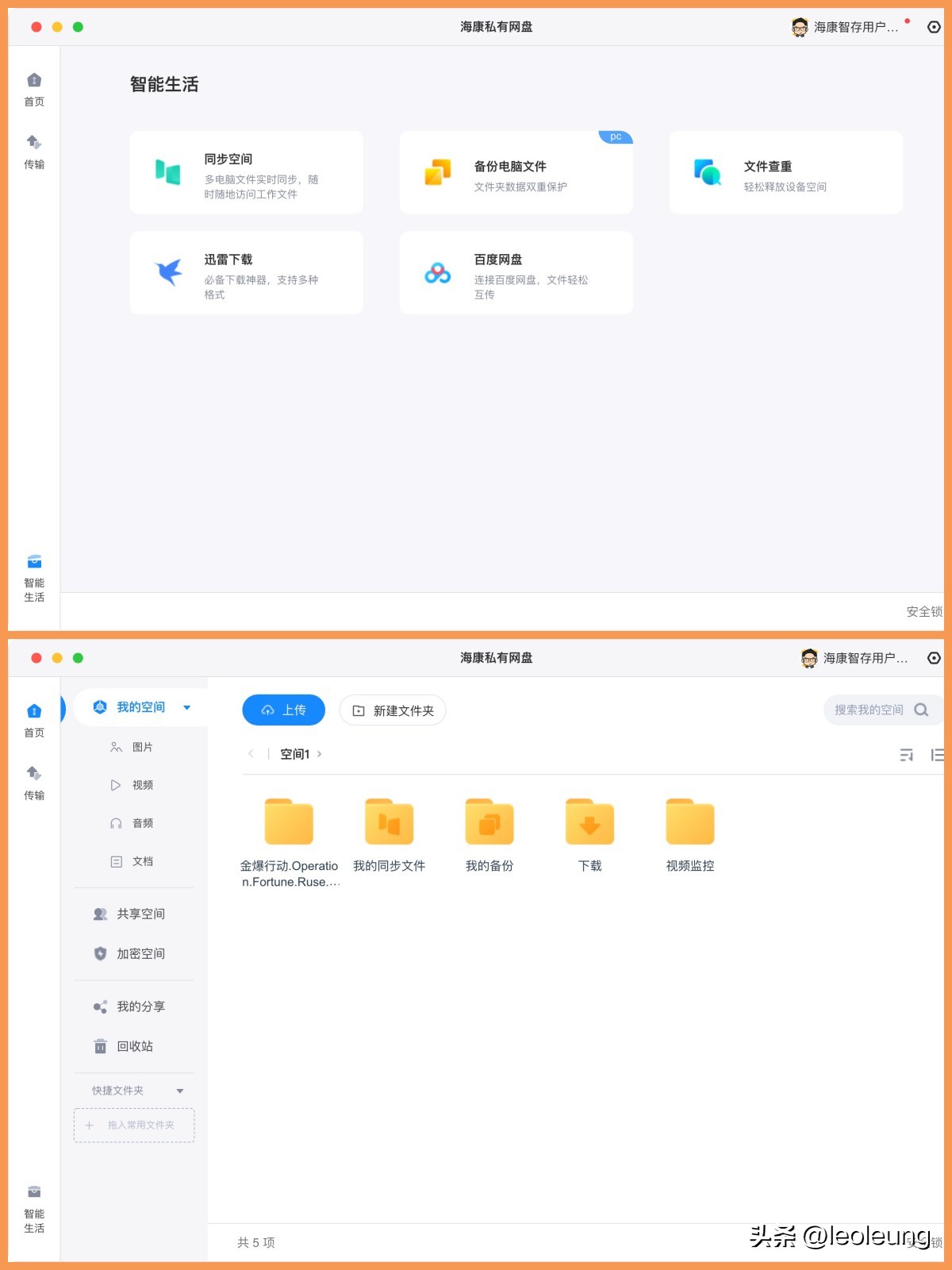
Task: Select the 我的备份 folder
Action: click(x=489, y=835)
